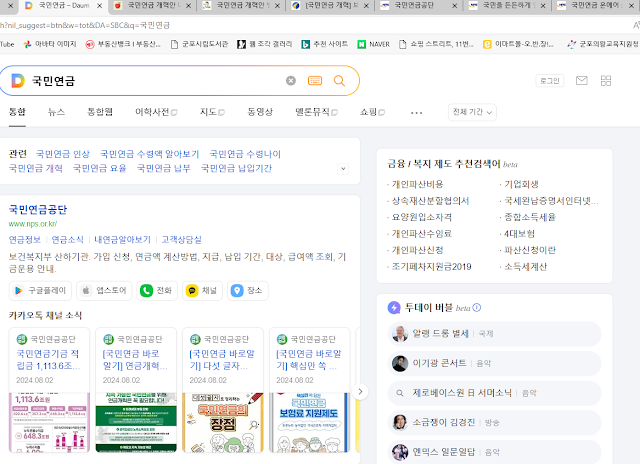The image size is (640, 464).
Task: Switch to the 동영상 tab
Action: (260, 112)
